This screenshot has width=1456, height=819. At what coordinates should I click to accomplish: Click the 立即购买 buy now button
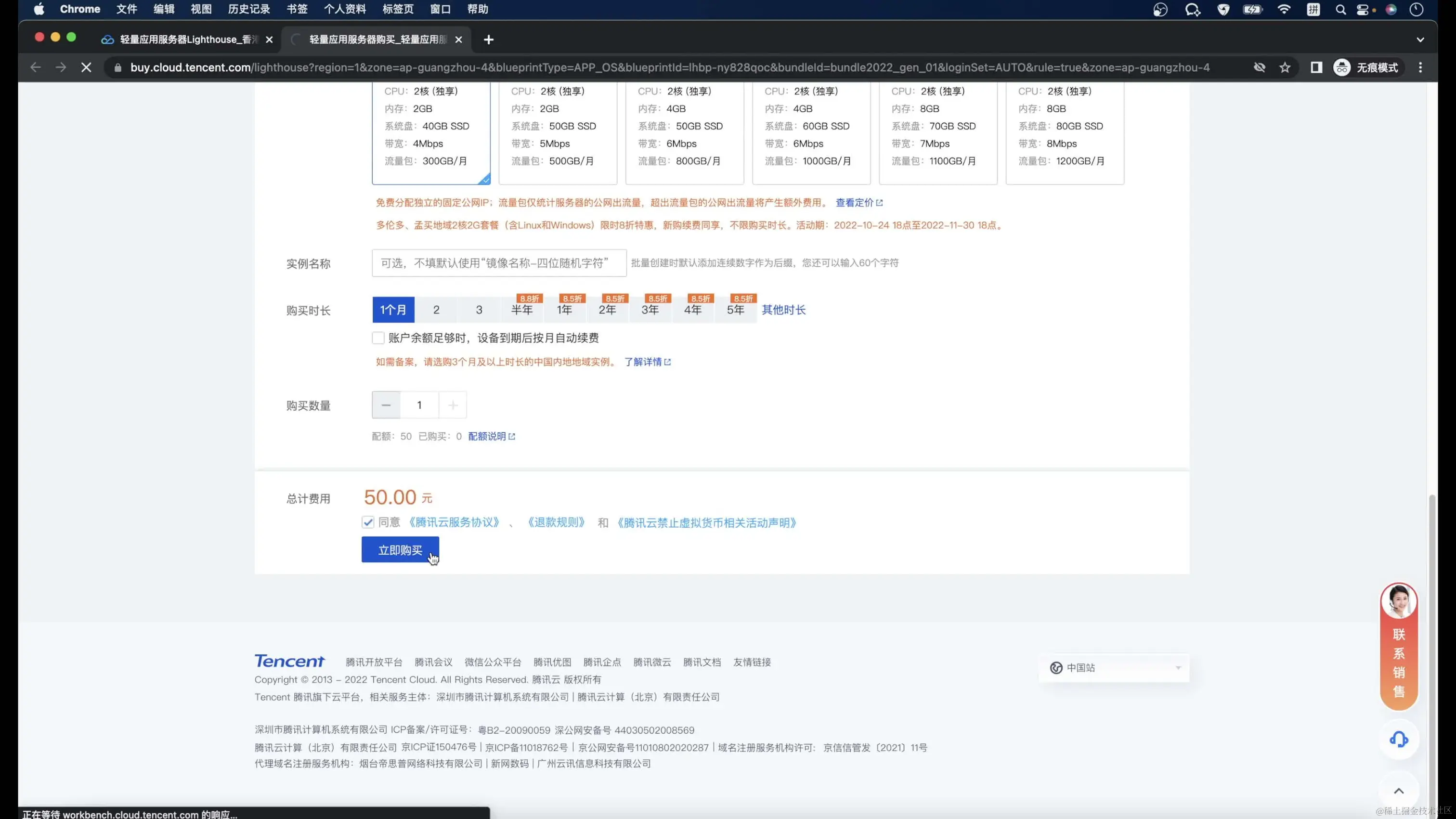pos(400,550)
